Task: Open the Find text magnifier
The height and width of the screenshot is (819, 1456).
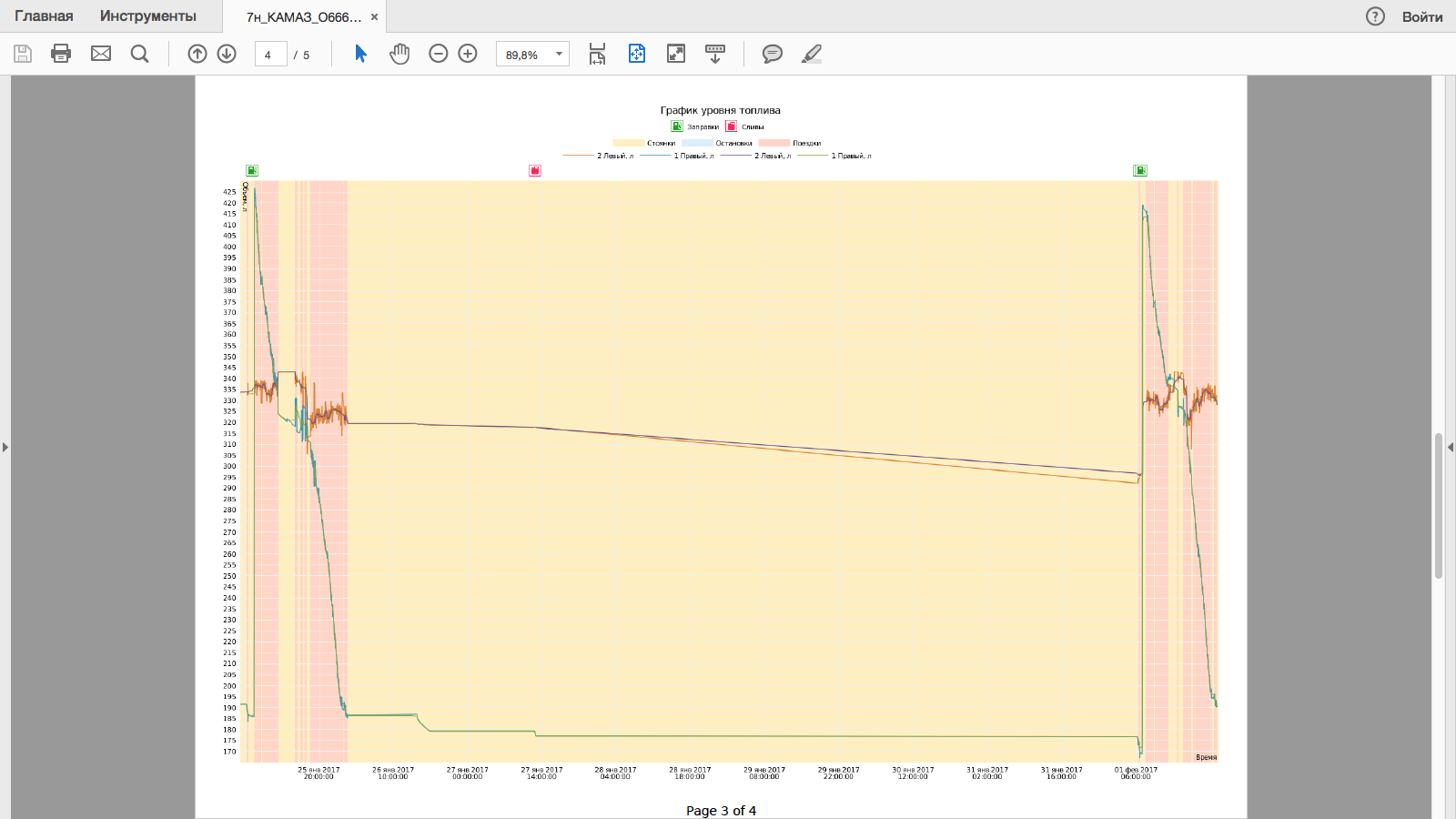Action: coord(139,54)
